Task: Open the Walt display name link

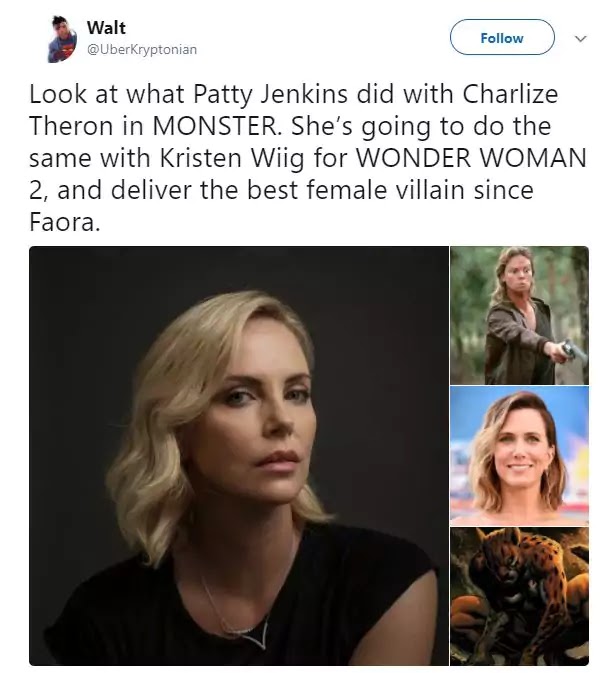Action: coord(106,28)
